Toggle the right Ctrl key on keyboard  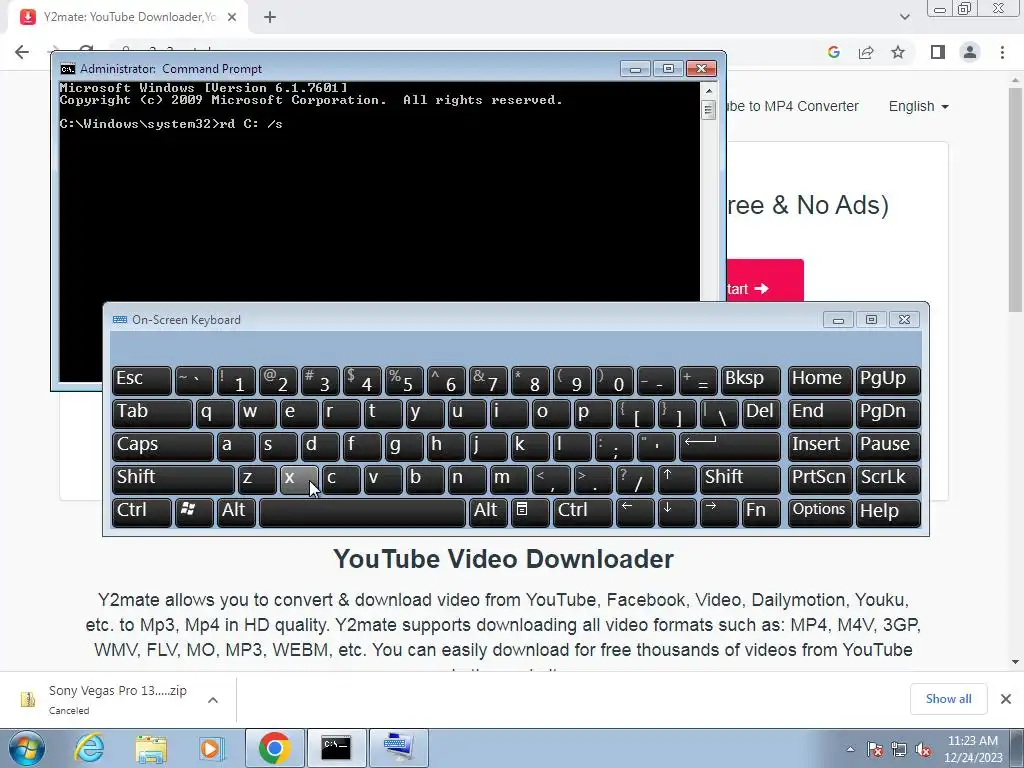point(583,512)
